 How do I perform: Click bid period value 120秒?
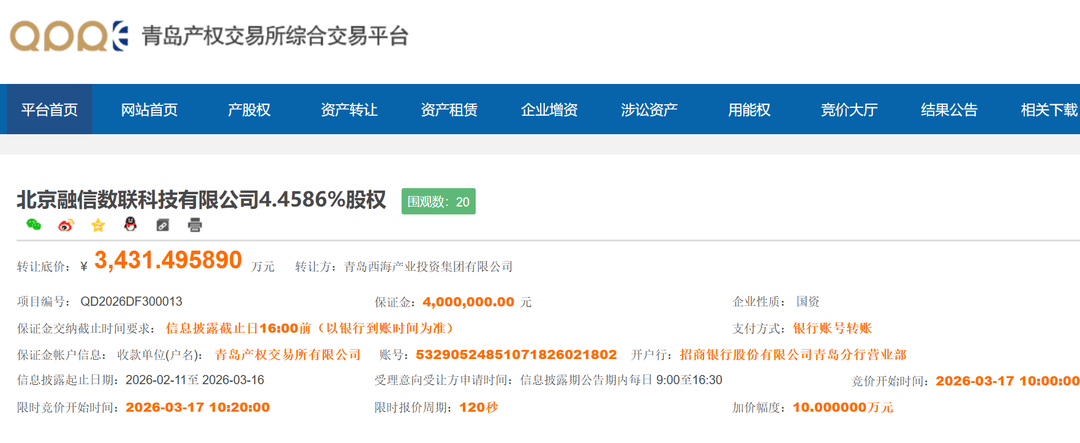[x=479, y=407]
